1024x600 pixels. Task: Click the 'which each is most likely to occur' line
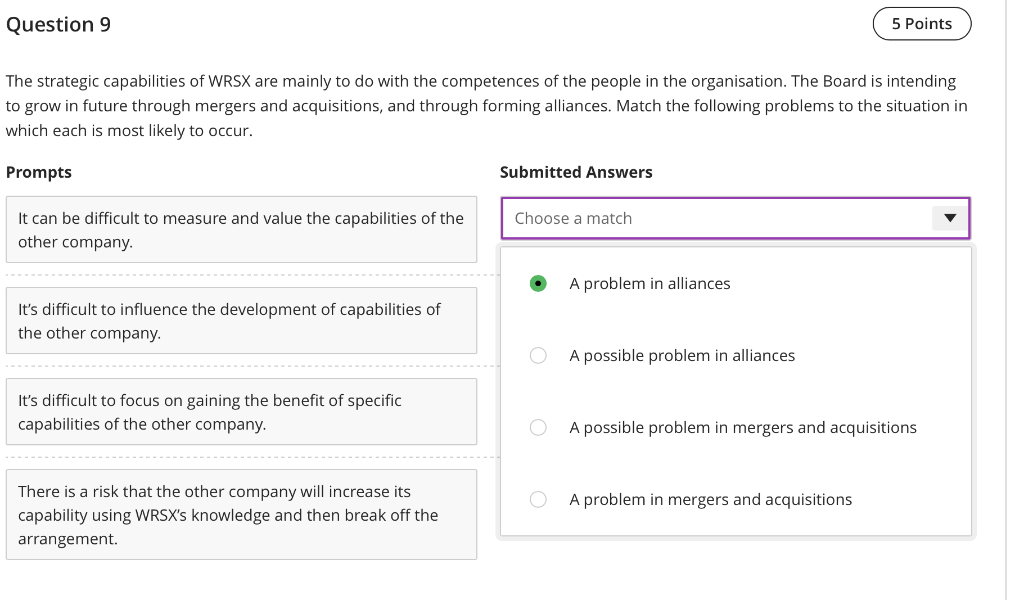pyautogui.click(x=129, y=130)
